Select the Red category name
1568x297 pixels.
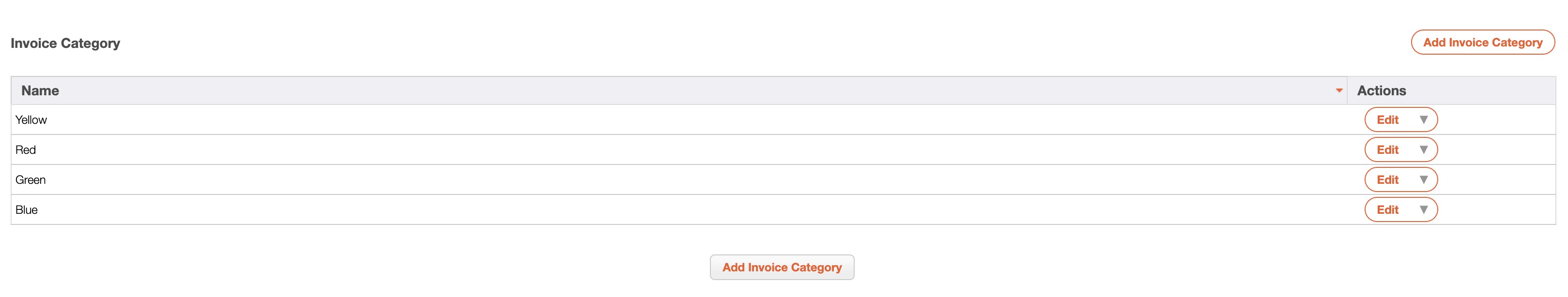[x=26, y=150]
